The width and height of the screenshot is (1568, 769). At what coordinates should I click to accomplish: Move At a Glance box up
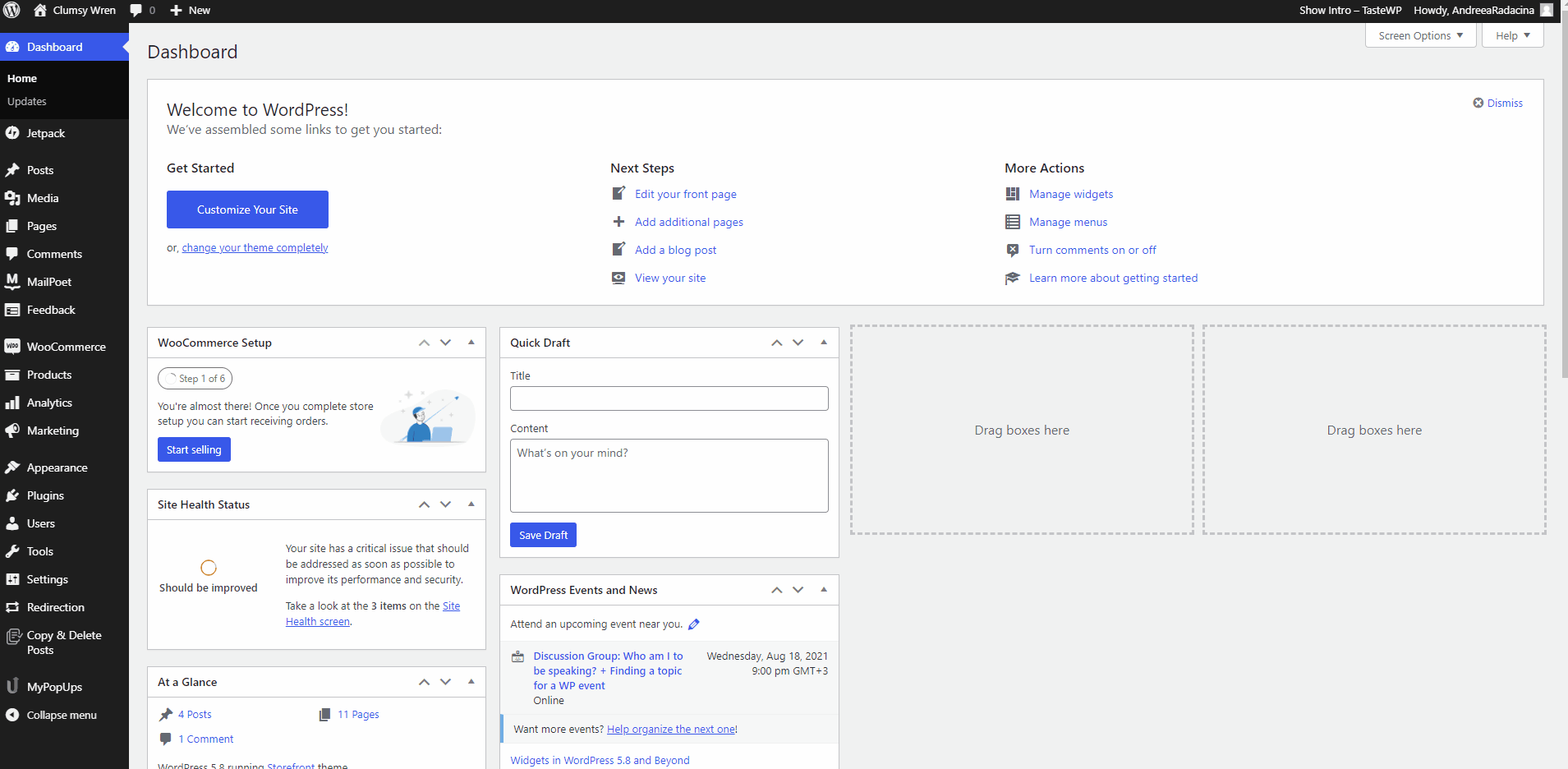coord(424,682)
